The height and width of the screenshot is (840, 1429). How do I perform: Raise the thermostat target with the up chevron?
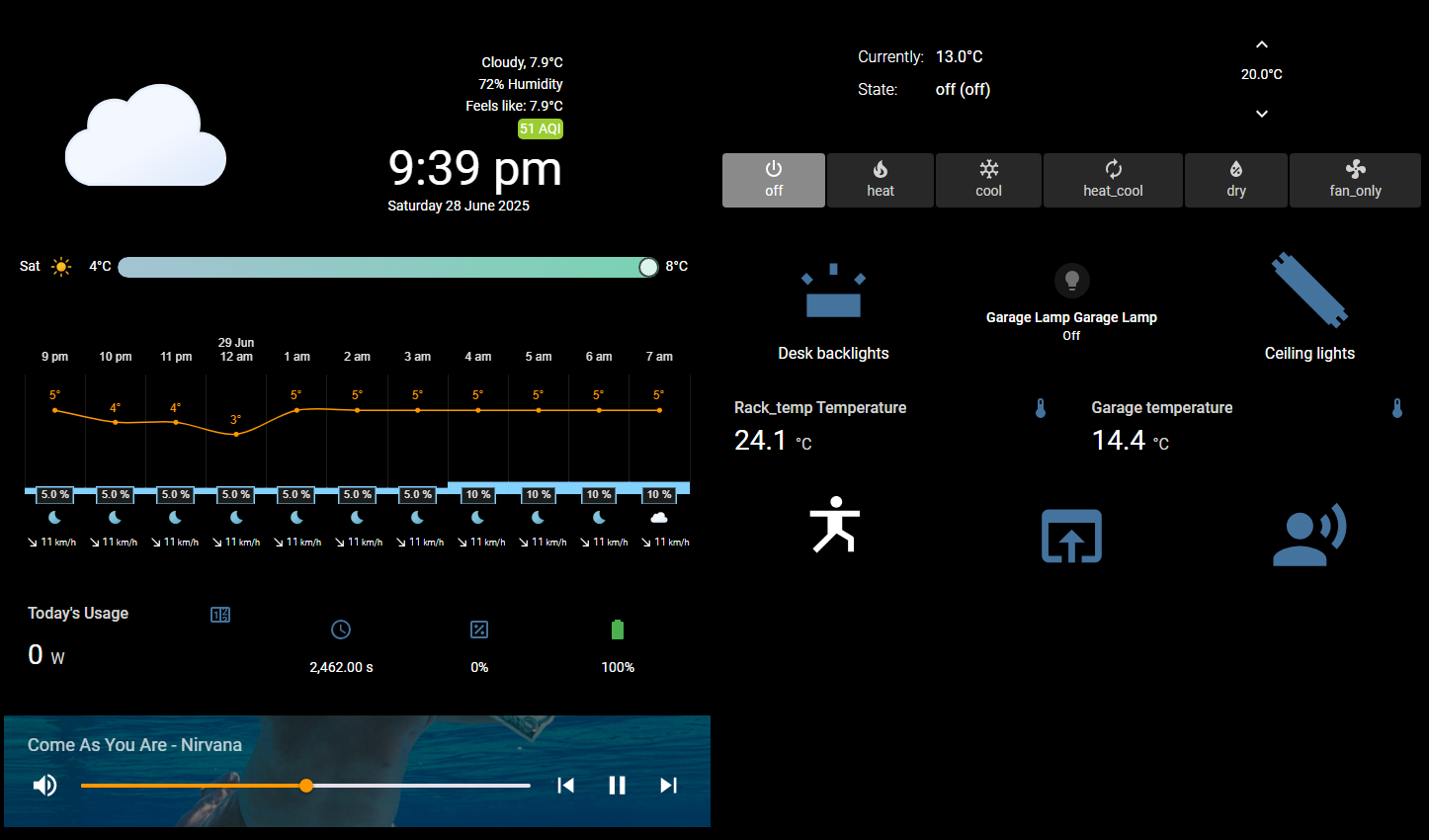(1262, 44)
